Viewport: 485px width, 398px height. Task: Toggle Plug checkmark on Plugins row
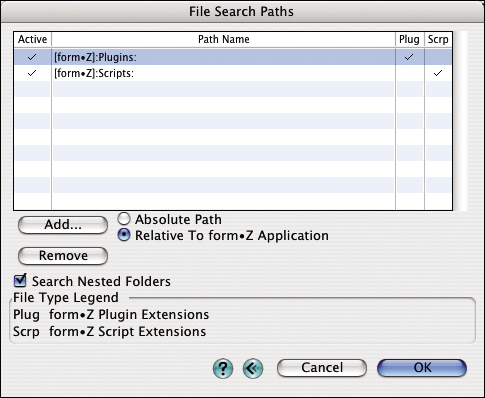click(x=409, y=57)
